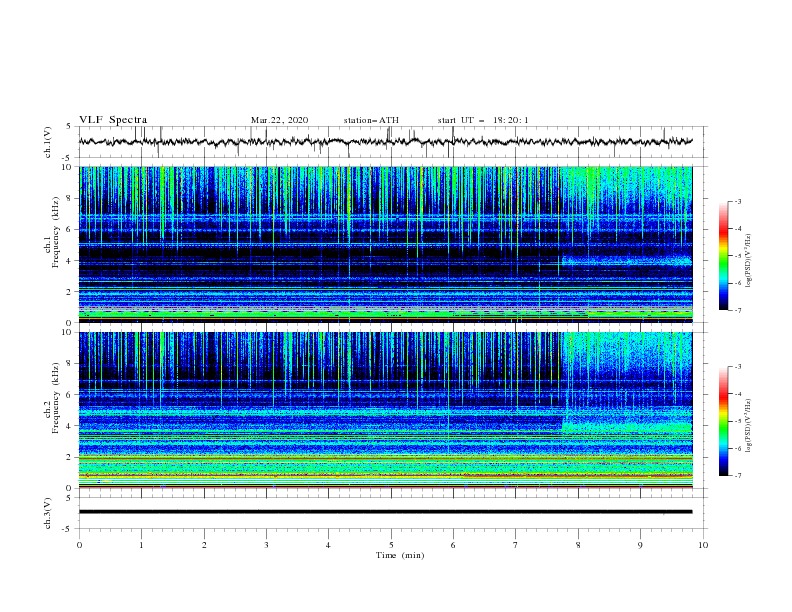Click the ch.3 flat black trace
The image size is (792, 612).
[385, 512]
